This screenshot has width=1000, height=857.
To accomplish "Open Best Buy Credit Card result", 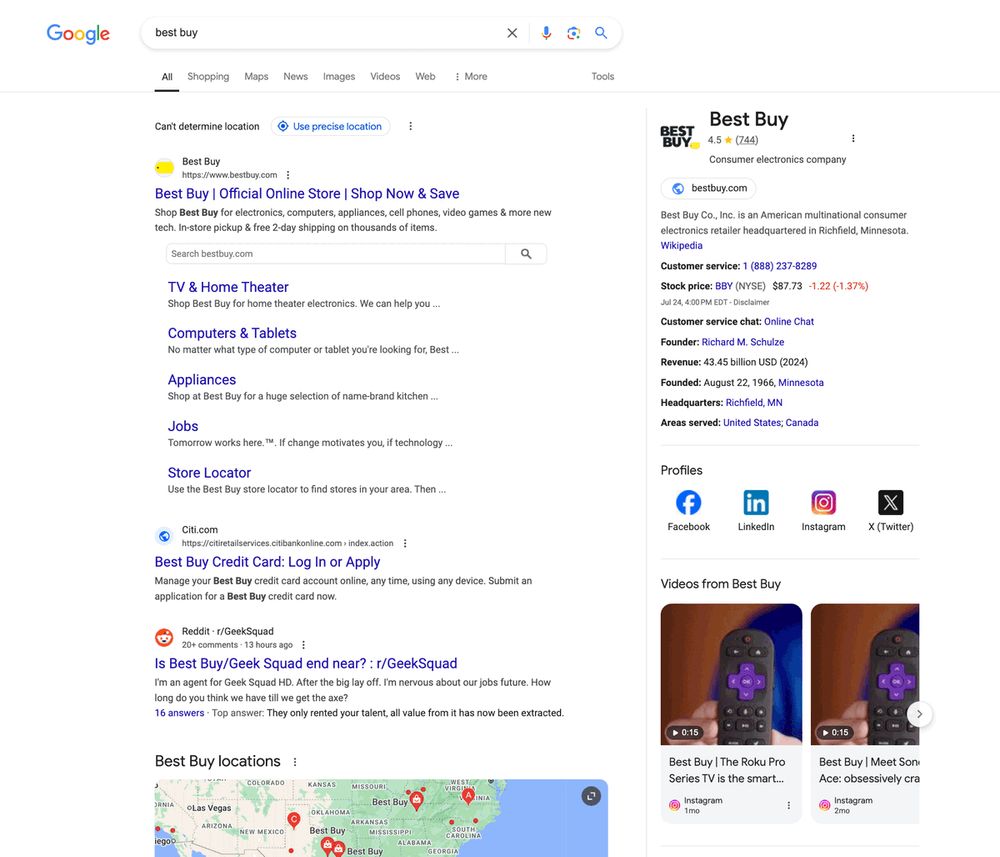I will [267, 562].
